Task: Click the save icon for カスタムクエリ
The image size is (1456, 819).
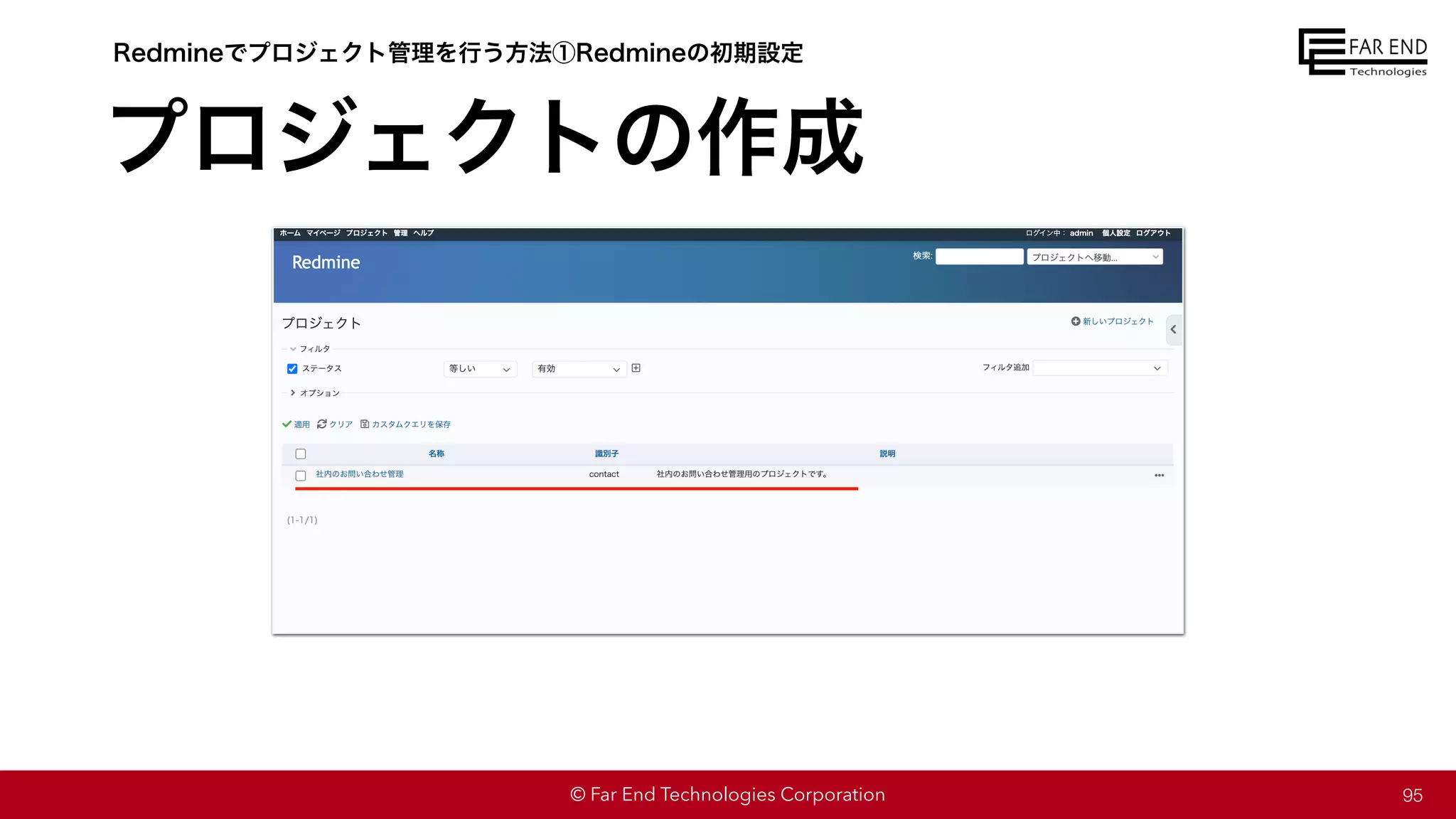Action: click(365, 424)
